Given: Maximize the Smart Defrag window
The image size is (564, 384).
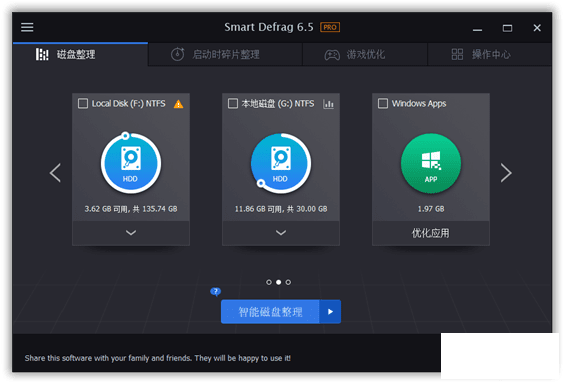Looking at the screenshot, I should (x=507, y=28).
